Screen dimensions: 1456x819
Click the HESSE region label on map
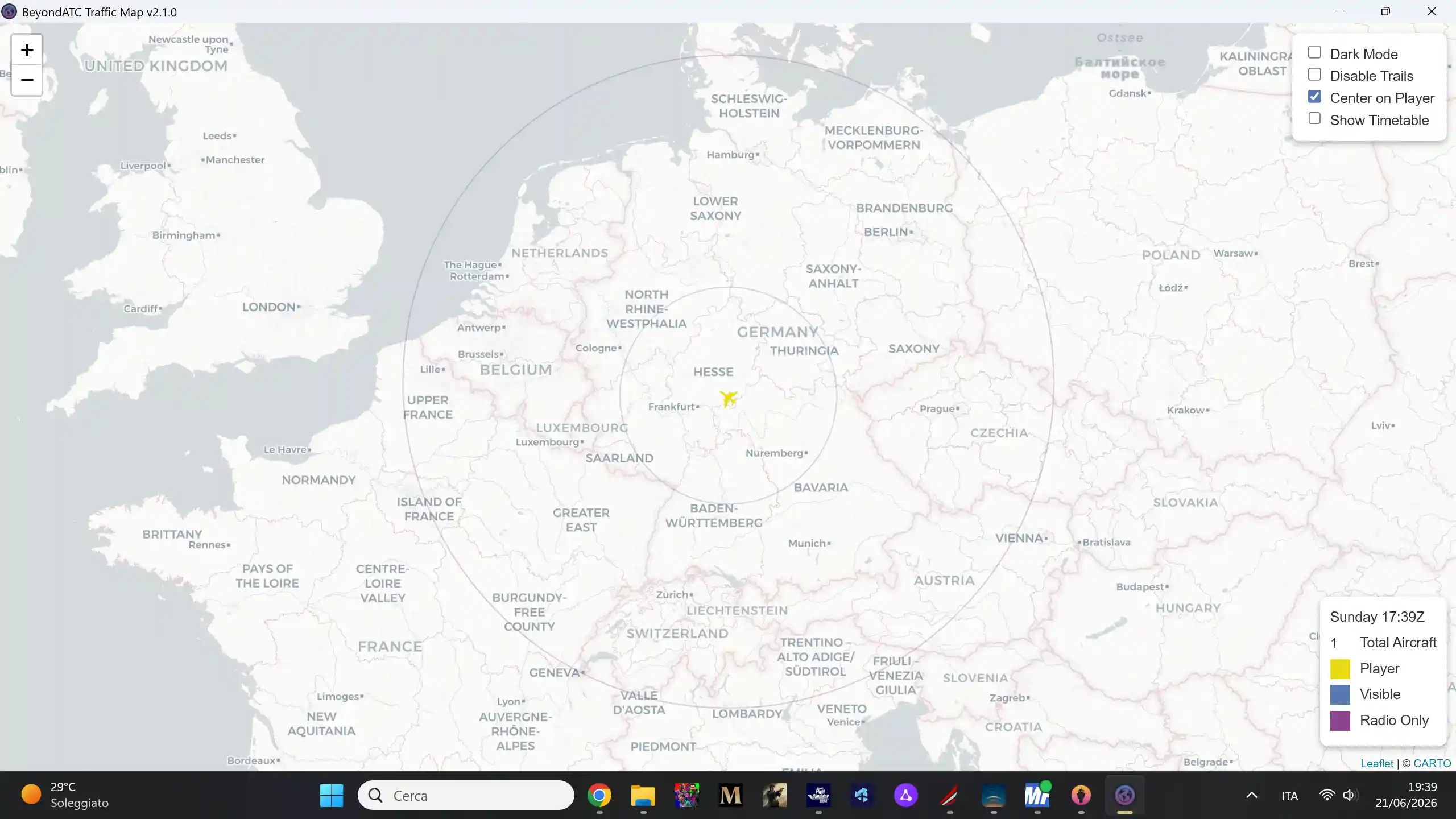tap(713, 372)
